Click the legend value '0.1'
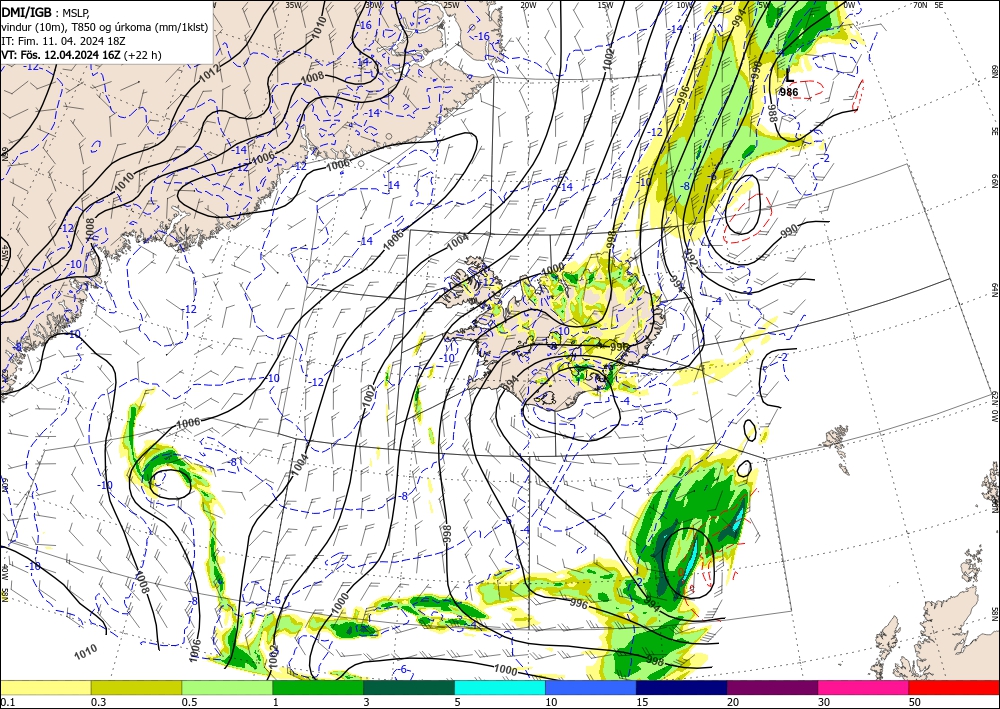Viewport: 1000px width, 709px height. coord(7,702)
